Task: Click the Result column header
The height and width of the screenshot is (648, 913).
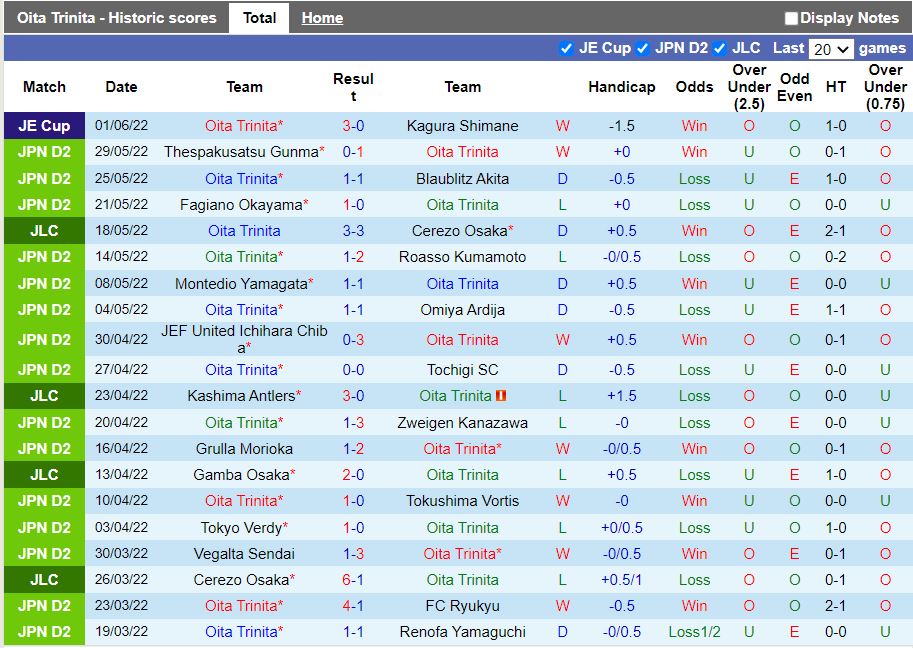Action: pyautogui.click(x=353, y=87)
